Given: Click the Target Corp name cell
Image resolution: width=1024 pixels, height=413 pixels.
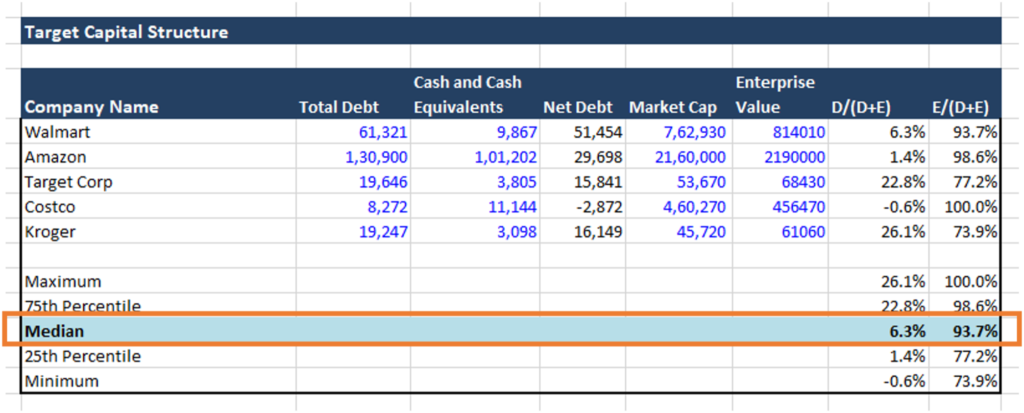Looking at the screenshot, I should coord(69,182).
